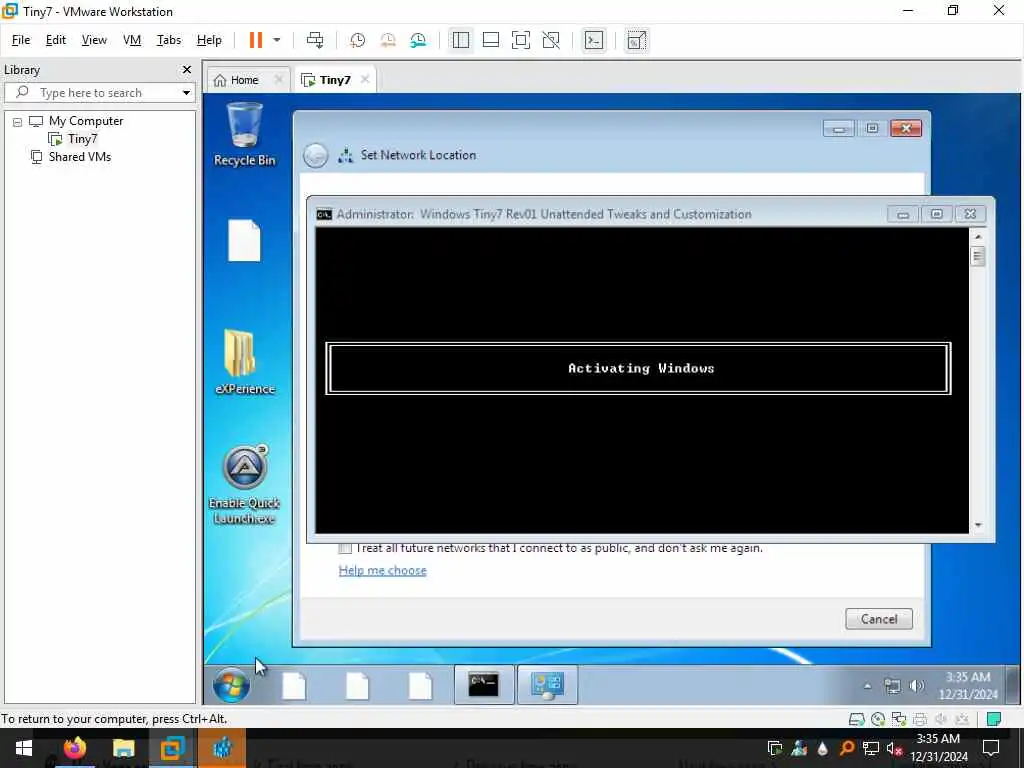Click the guest volume tray icon
The image size is (1024, 768).
point(916,686)
